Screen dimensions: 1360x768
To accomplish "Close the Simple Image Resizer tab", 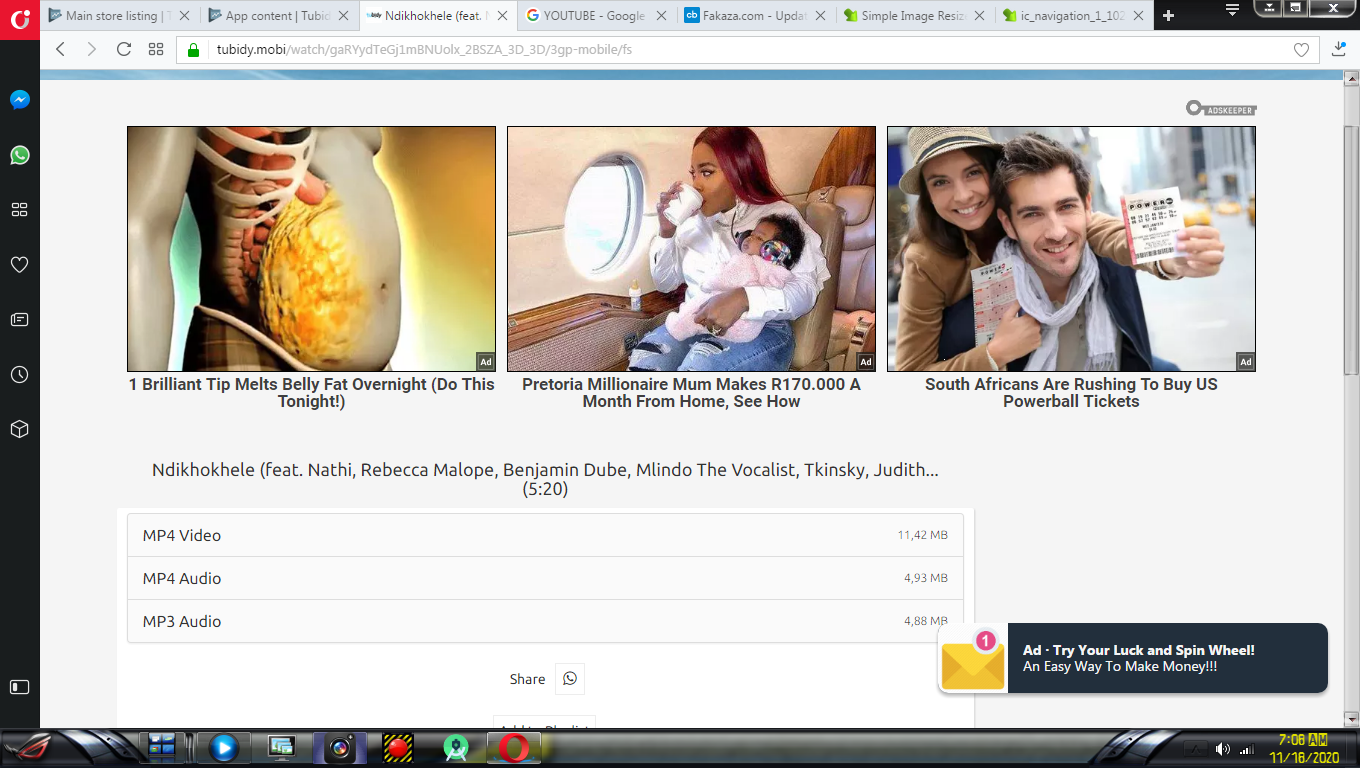I will (x=979, y=16).
